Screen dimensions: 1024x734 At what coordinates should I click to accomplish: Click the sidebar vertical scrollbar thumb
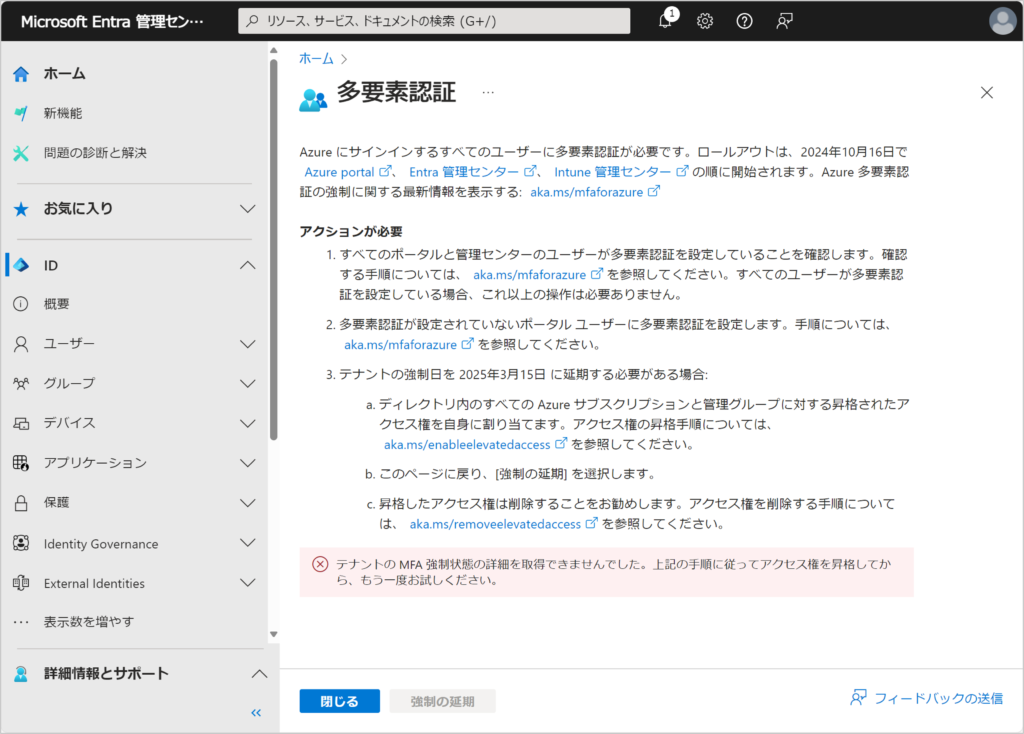[x=274, y=248]
